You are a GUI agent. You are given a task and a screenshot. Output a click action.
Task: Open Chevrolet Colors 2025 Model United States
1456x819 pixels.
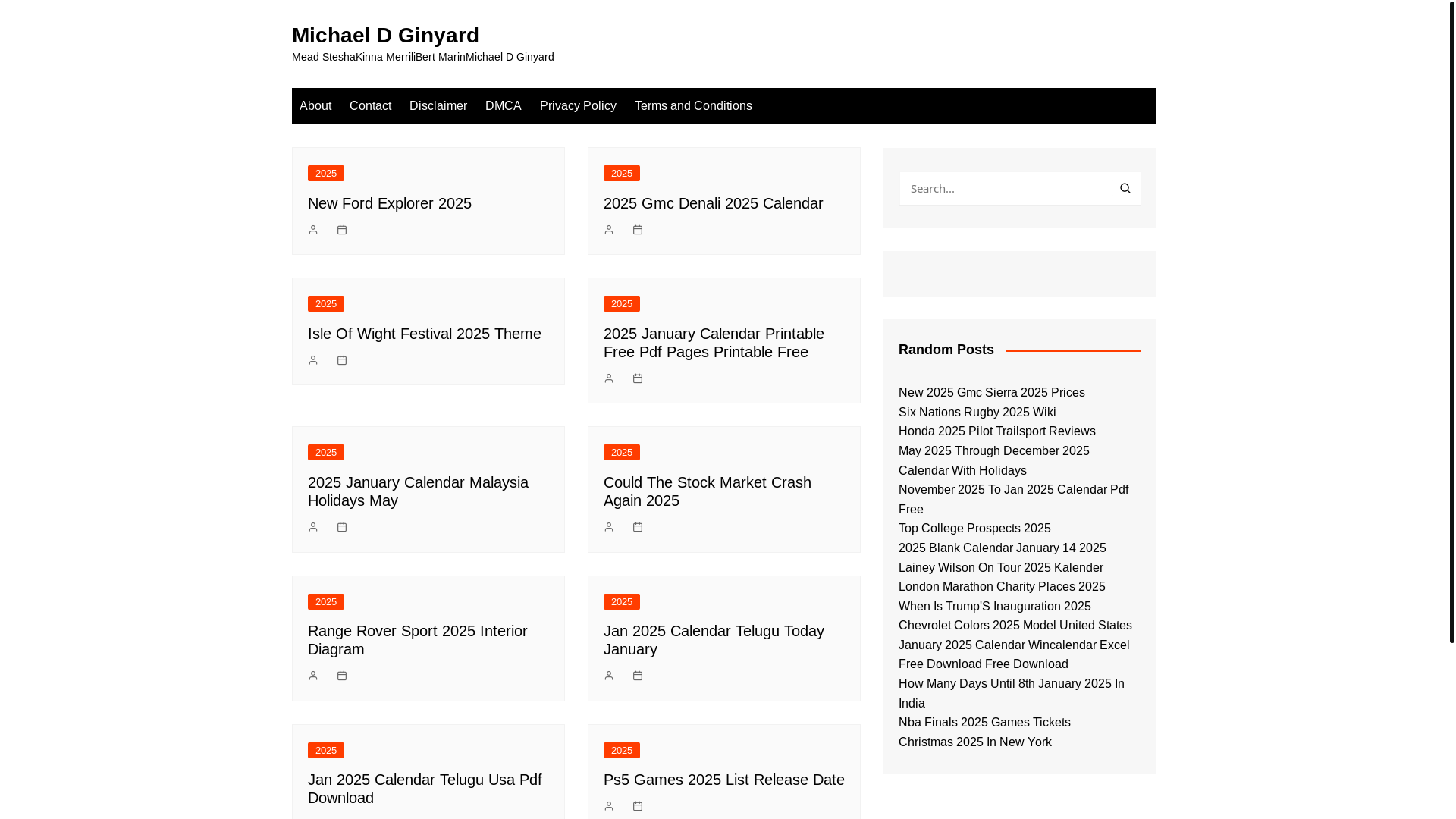pos(1015,626)
